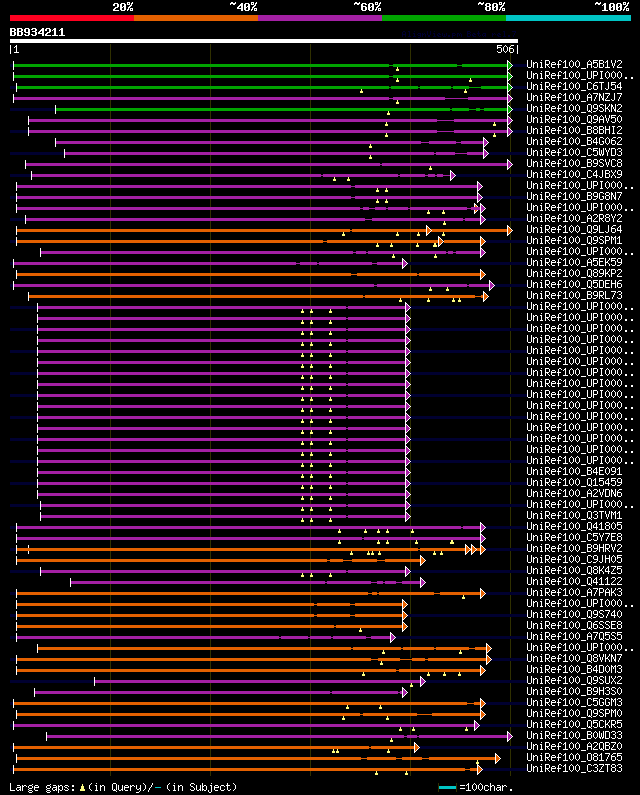Open the UniRef100_Q9S740 hit
The width and height of the screenshot is (640, 795).
click(574, 615)
